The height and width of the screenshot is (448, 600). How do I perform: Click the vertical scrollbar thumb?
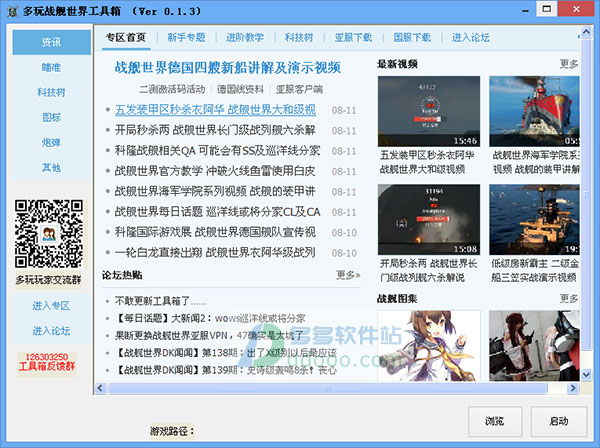[x=586, y=194]
